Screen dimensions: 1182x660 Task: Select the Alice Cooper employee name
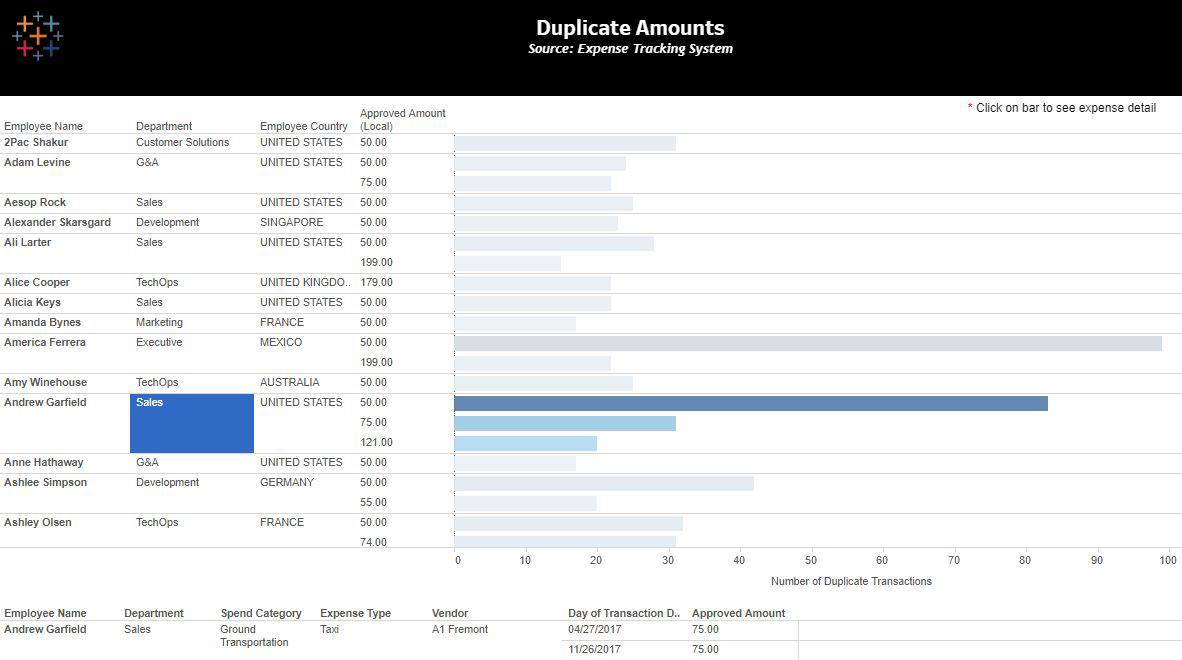click(37, 283)
